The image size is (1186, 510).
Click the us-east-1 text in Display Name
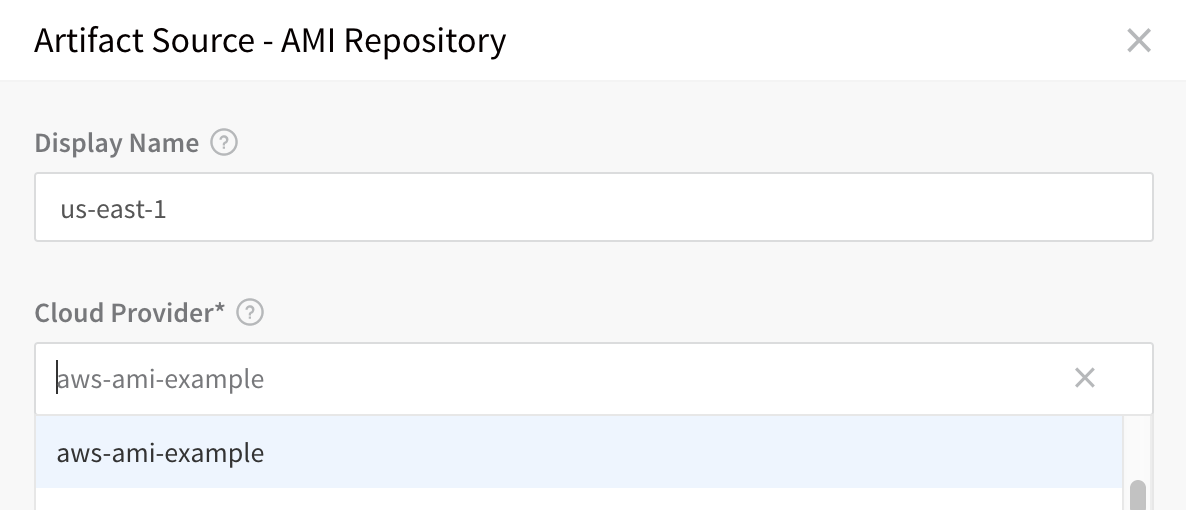tap(113, 209)
